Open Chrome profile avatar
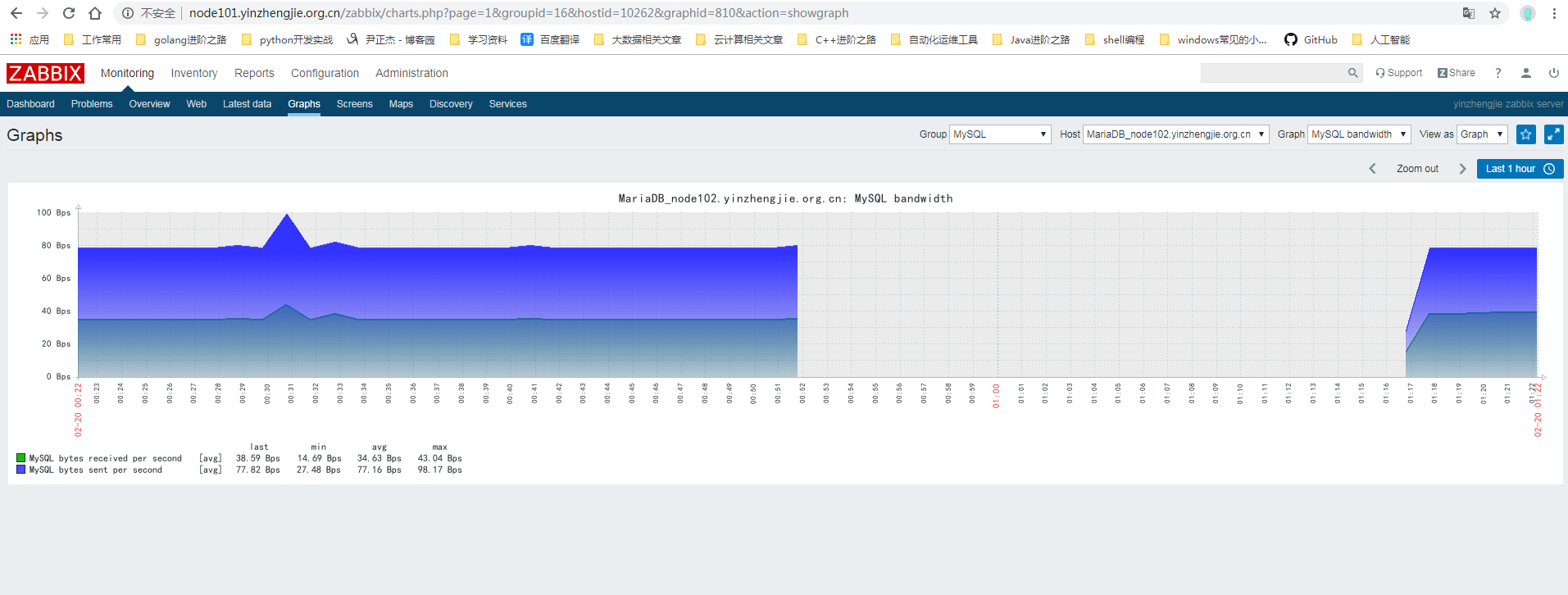 [x=1528, y=13]
